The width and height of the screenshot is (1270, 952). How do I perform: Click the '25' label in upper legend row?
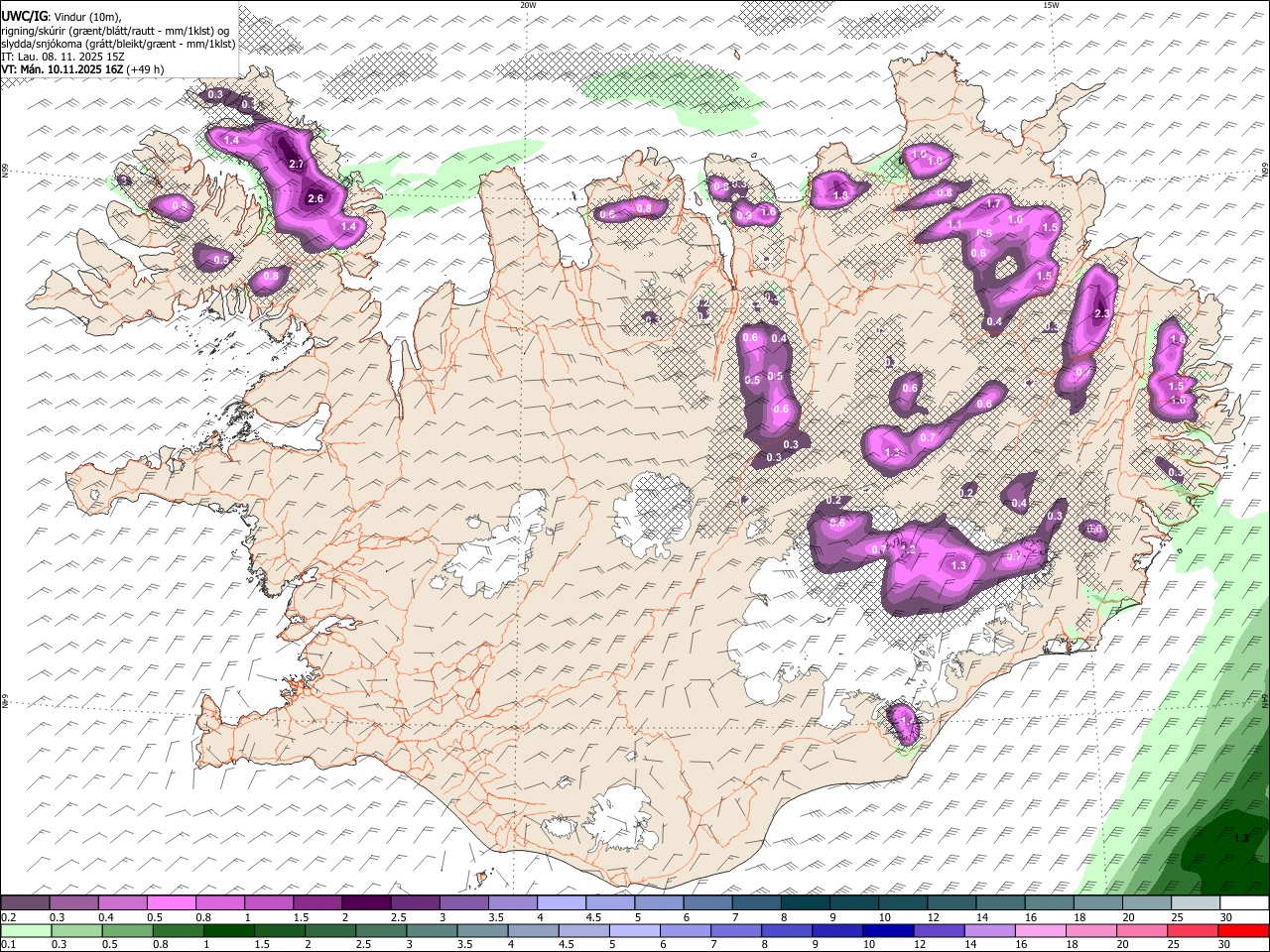[1177, 917]
